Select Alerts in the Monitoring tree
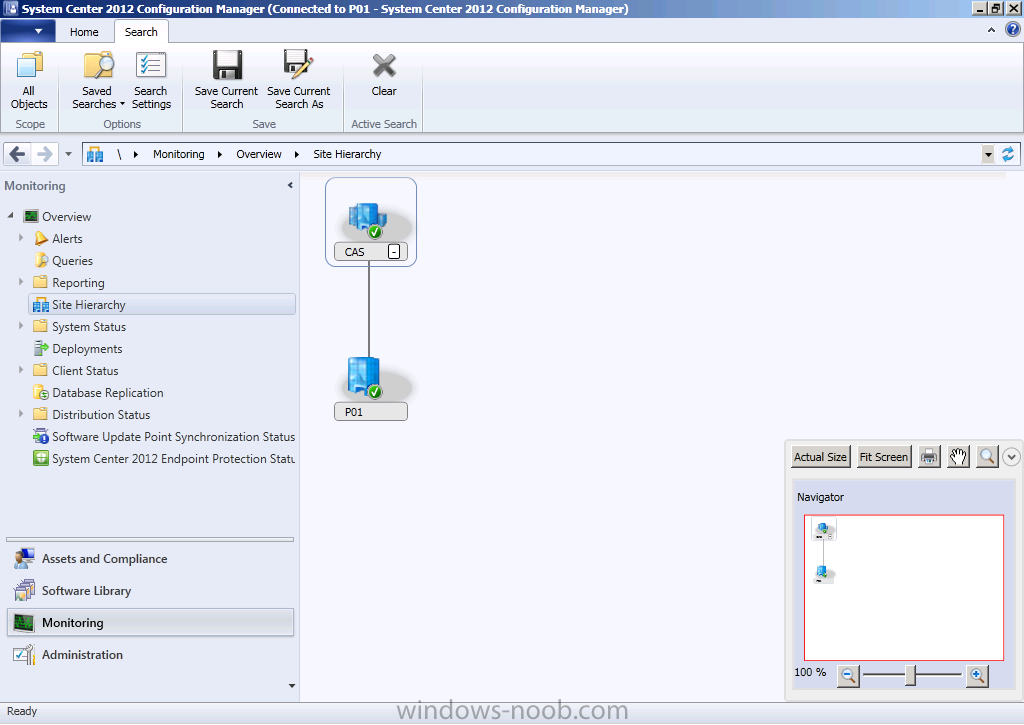 pyautogui.click(x=67, y=239)
